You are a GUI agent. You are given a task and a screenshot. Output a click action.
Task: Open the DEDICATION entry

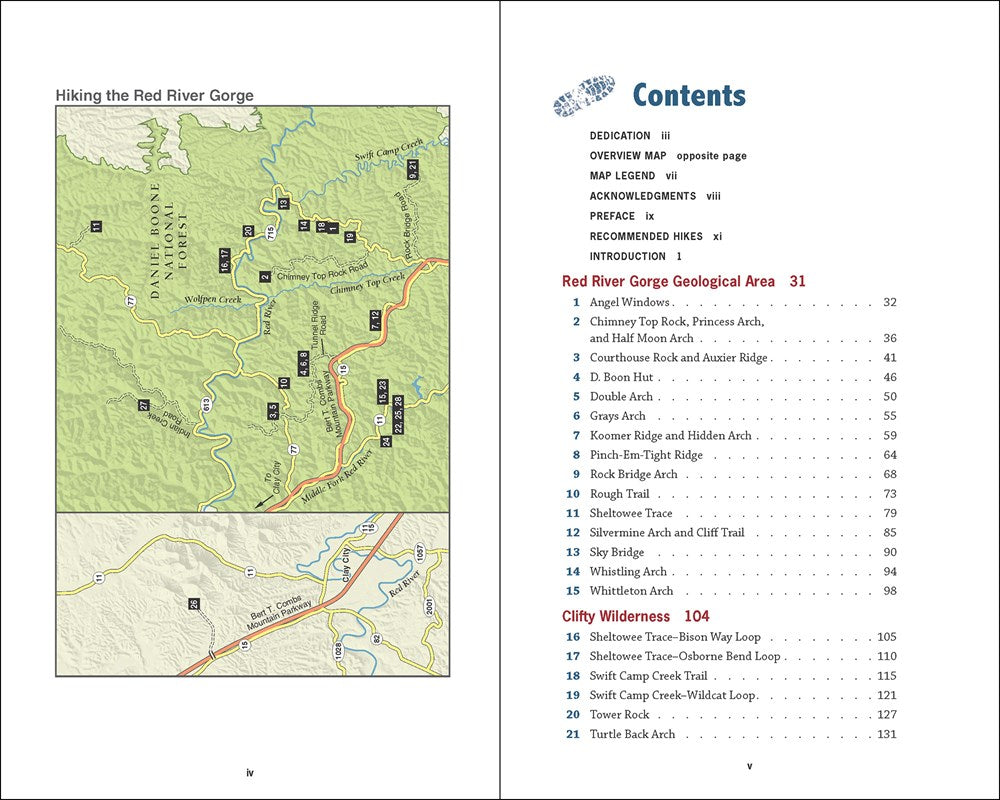click(x=629, y=136)
